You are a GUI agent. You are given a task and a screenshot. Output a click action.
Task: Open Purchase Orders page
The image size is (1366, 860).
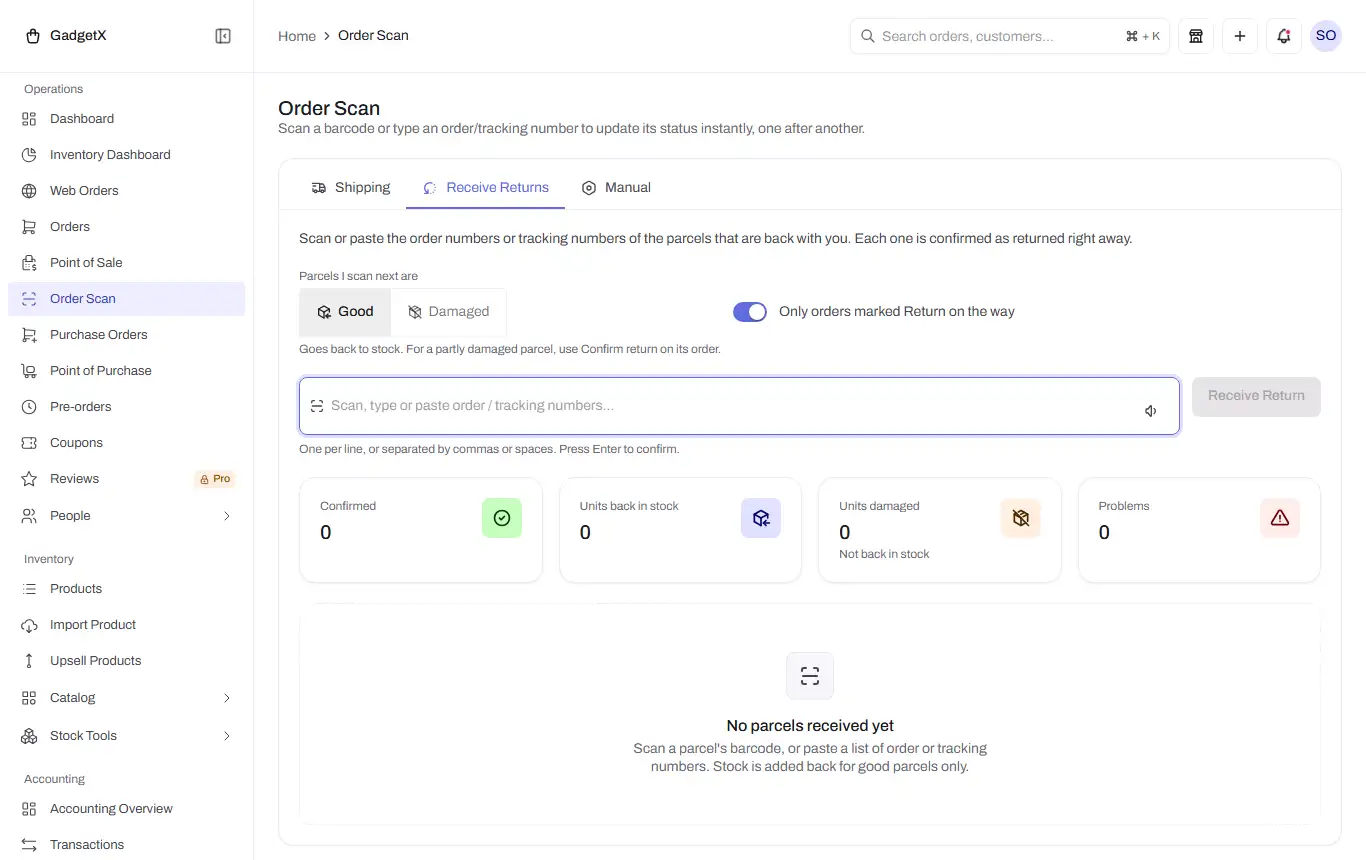pos(126,335)
